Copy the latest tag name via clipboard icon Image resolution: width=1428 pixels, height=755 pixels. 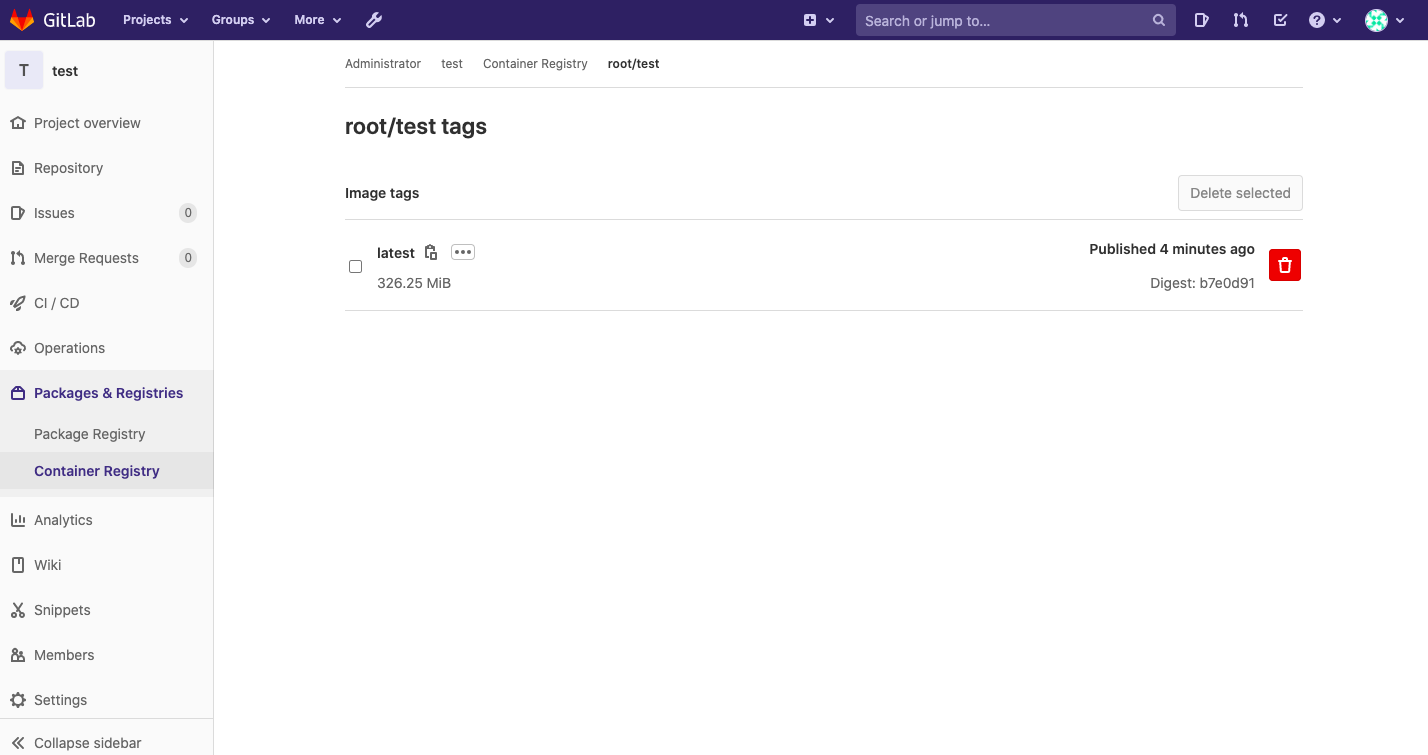point(430,252)
